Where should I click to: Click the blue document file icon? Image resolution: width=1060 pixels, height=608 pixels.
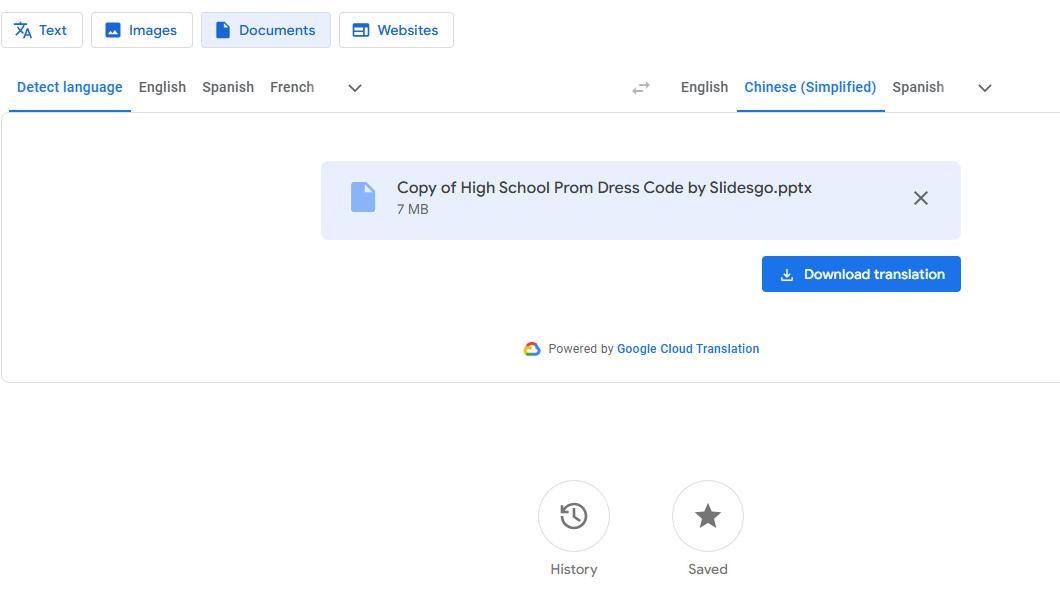(x=363, y=197)
